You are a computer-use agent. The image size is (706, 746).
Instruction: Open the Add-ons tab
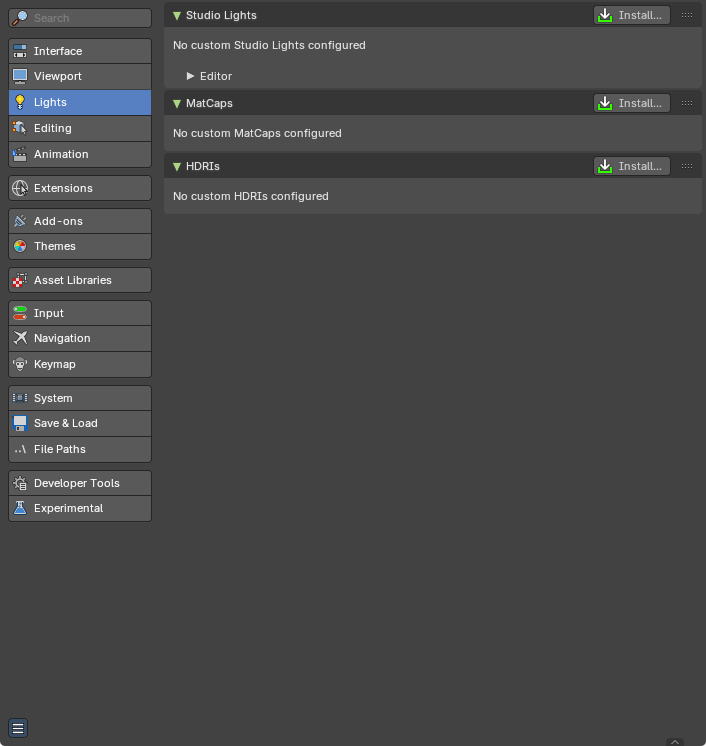point(80,221)
